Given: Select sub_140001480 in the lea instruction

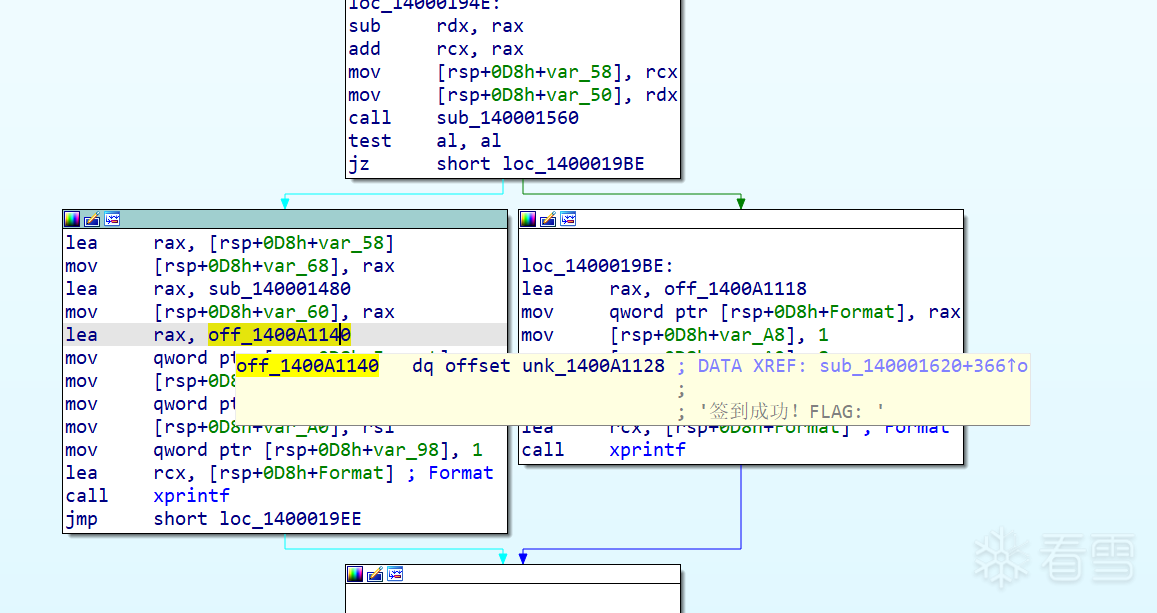Looking at the screenshot, I should pos(280,289).
